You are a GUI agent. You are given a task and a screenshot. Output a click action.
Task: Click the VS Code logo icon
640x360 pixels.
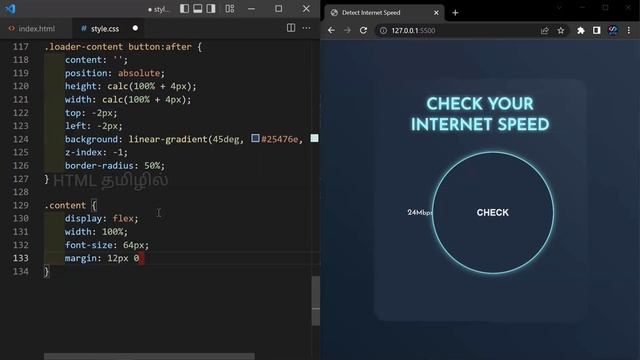(11, 9)
